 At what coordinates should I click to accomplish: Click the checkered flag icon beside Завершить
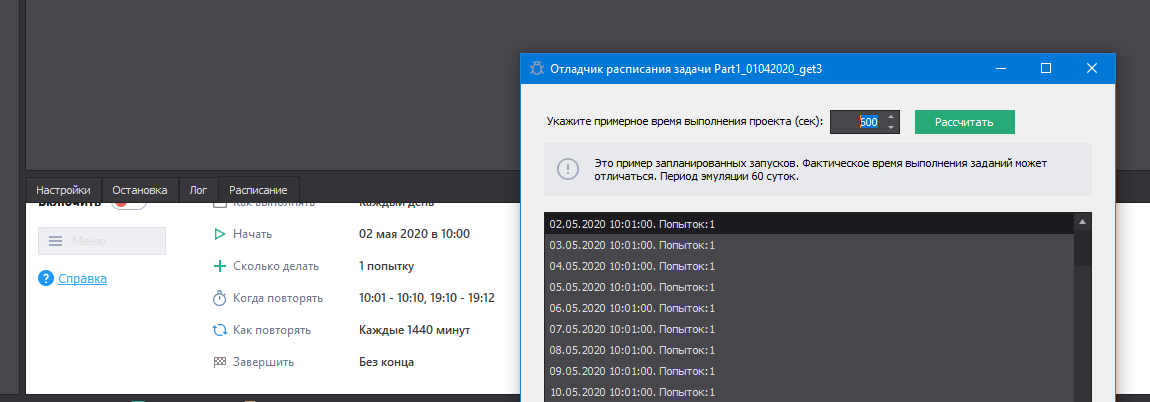point(220,362)
